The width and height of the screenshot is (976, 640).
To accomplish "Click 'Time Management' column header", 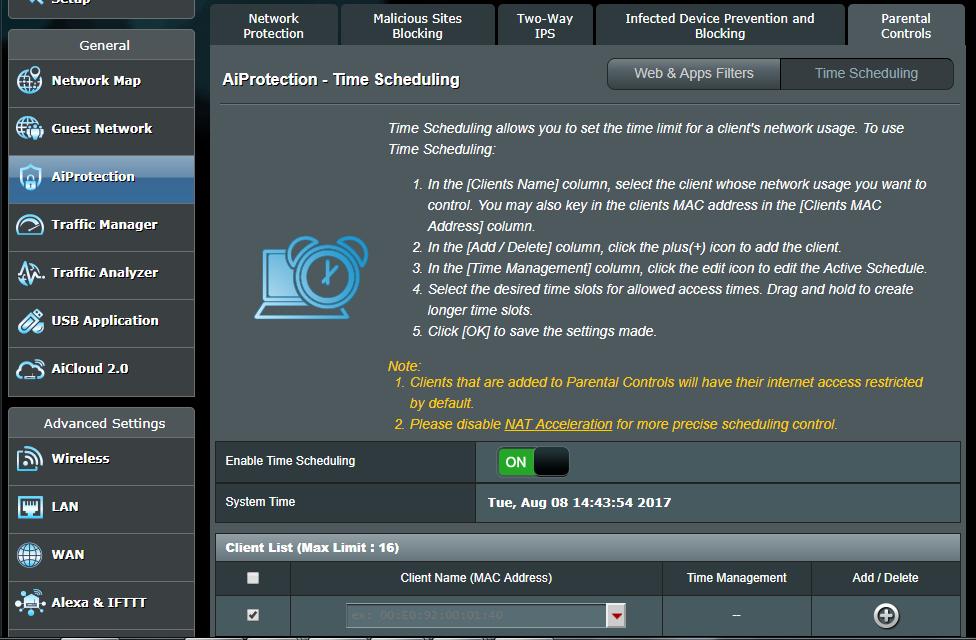I will tap(736, 578).
